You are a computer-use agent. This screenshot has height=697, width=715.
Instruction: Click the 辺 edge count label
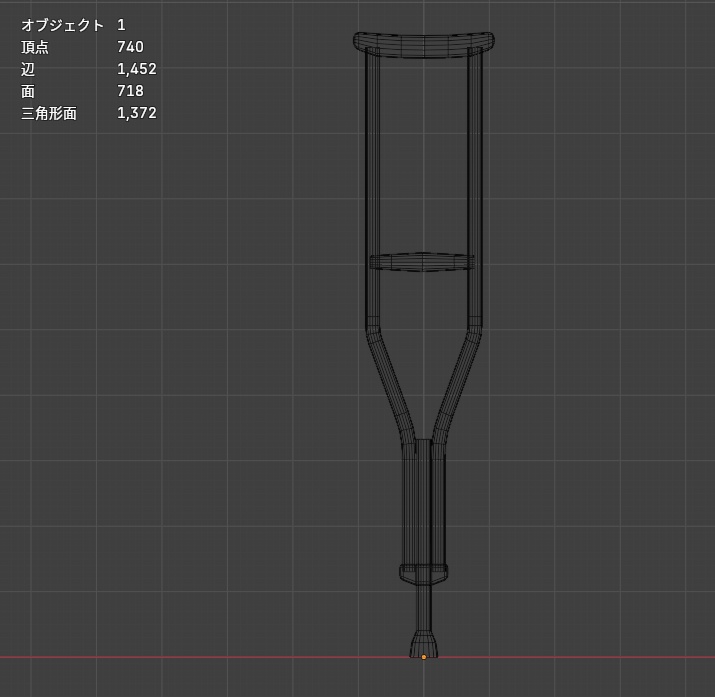pos(28,69)
